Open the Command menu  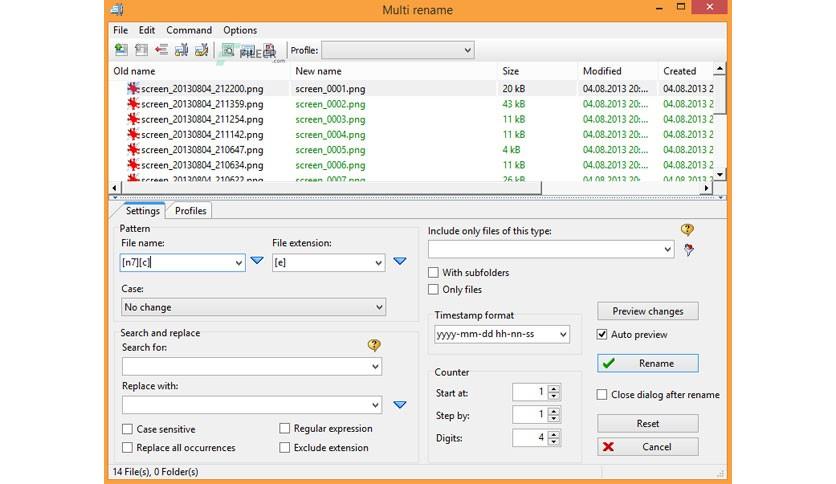click(x=189, y=30)
